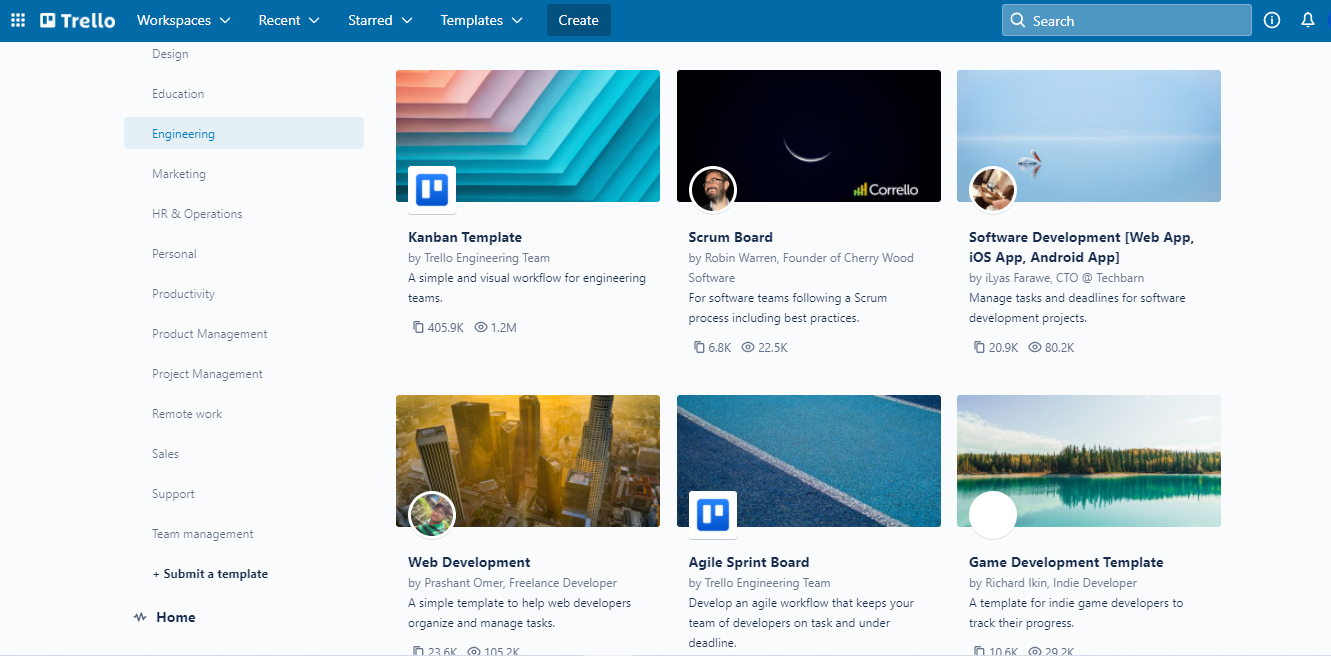Click the views eye icon under Kanban Template
The height and width of the screenshot is (656, 1331).
pos(480,327)
